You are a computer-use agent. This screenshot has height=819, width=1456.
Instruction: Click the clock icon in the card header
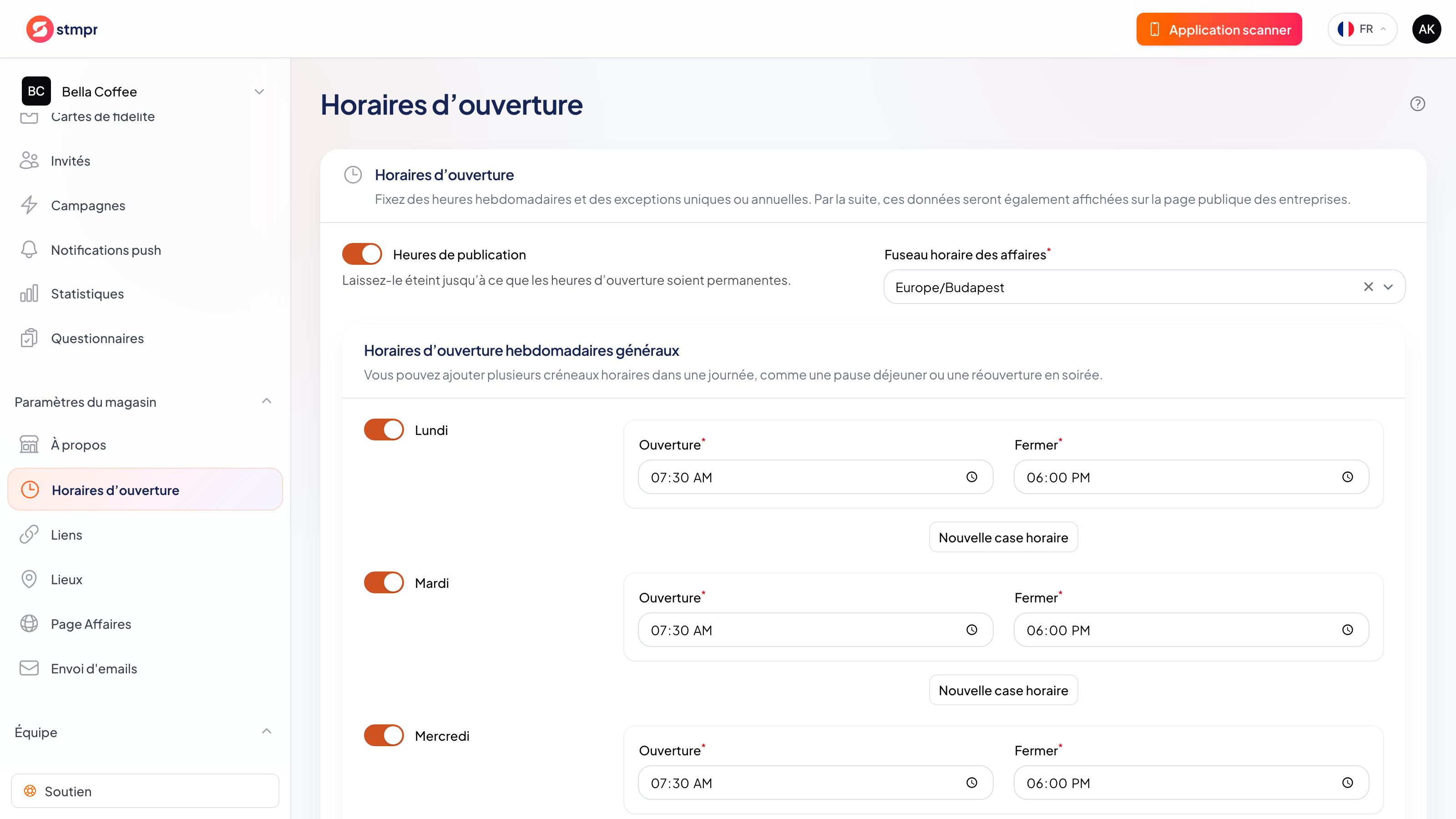353,175
